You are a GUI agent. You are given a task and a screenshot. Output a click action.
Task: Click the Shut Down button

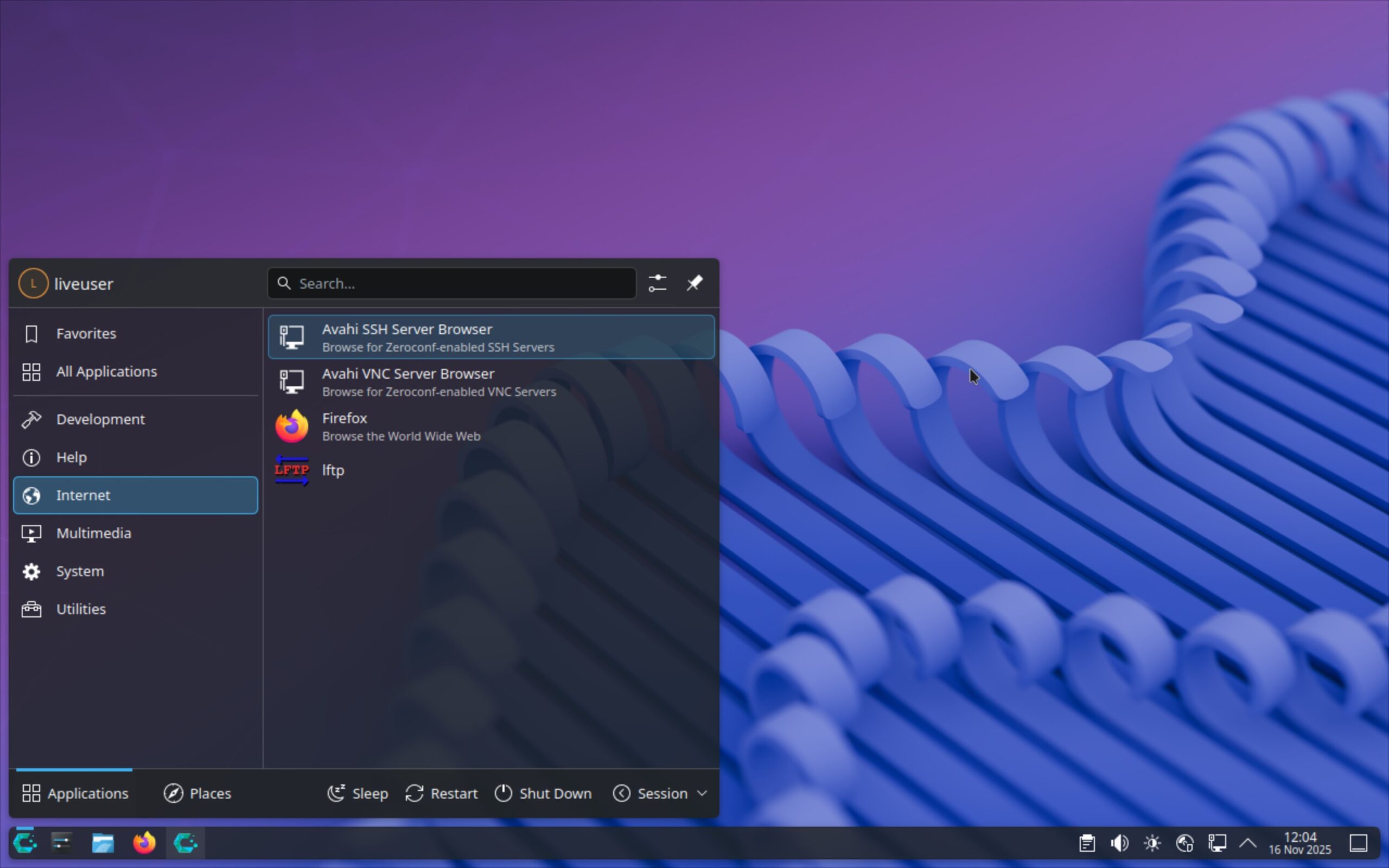543,793
